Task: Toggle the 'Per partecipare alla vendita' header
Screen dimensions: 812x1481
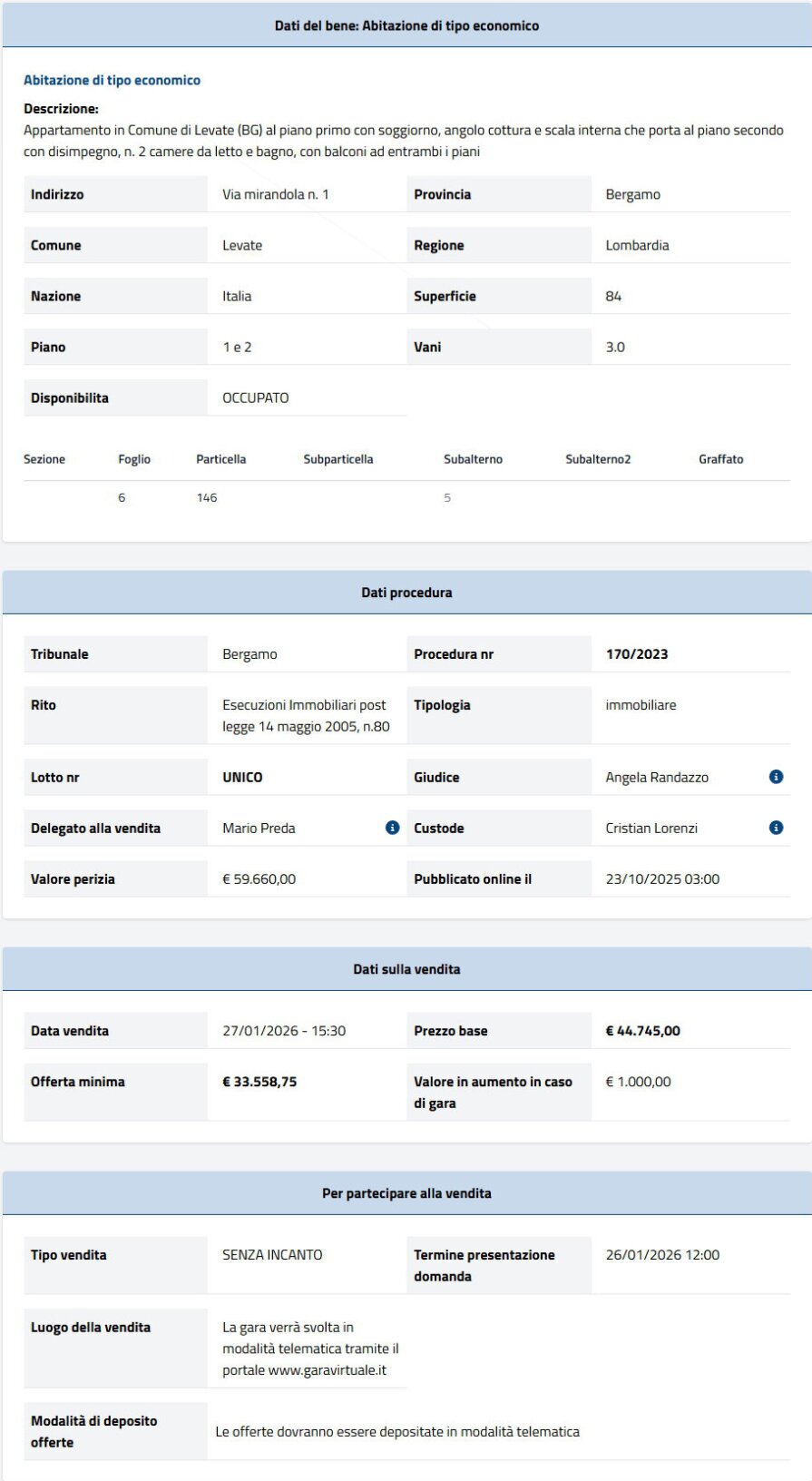Action: point(406,1193)
